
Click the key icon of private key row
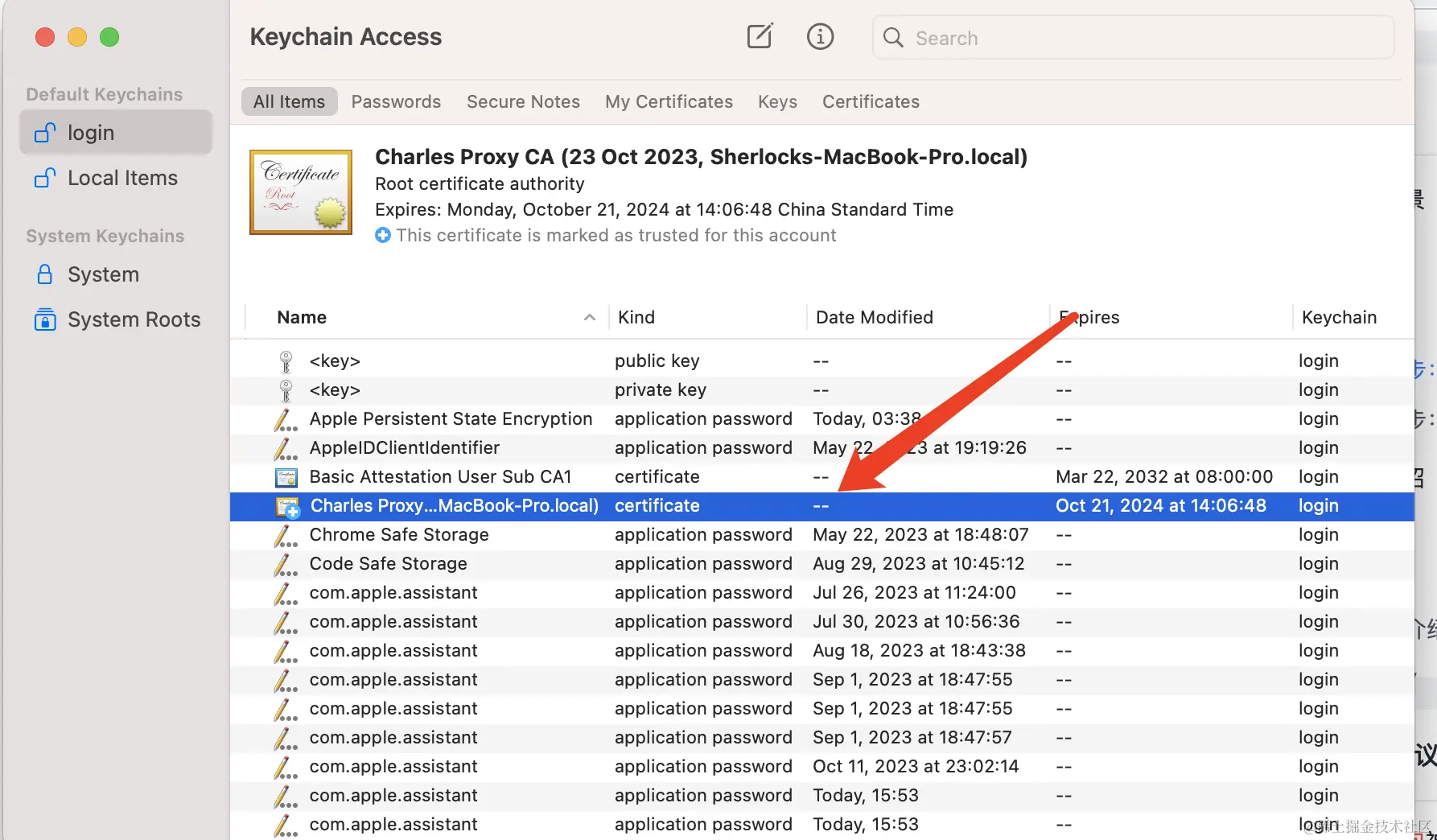pos(286,390)
